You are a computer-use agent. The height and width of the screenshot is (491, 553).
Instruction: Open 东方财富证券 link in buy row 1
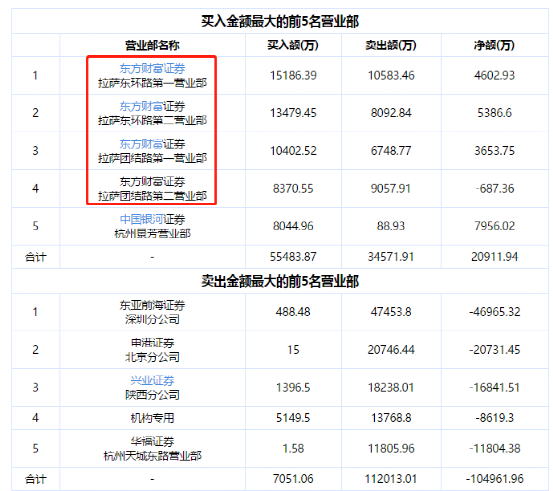pos(152,68)
